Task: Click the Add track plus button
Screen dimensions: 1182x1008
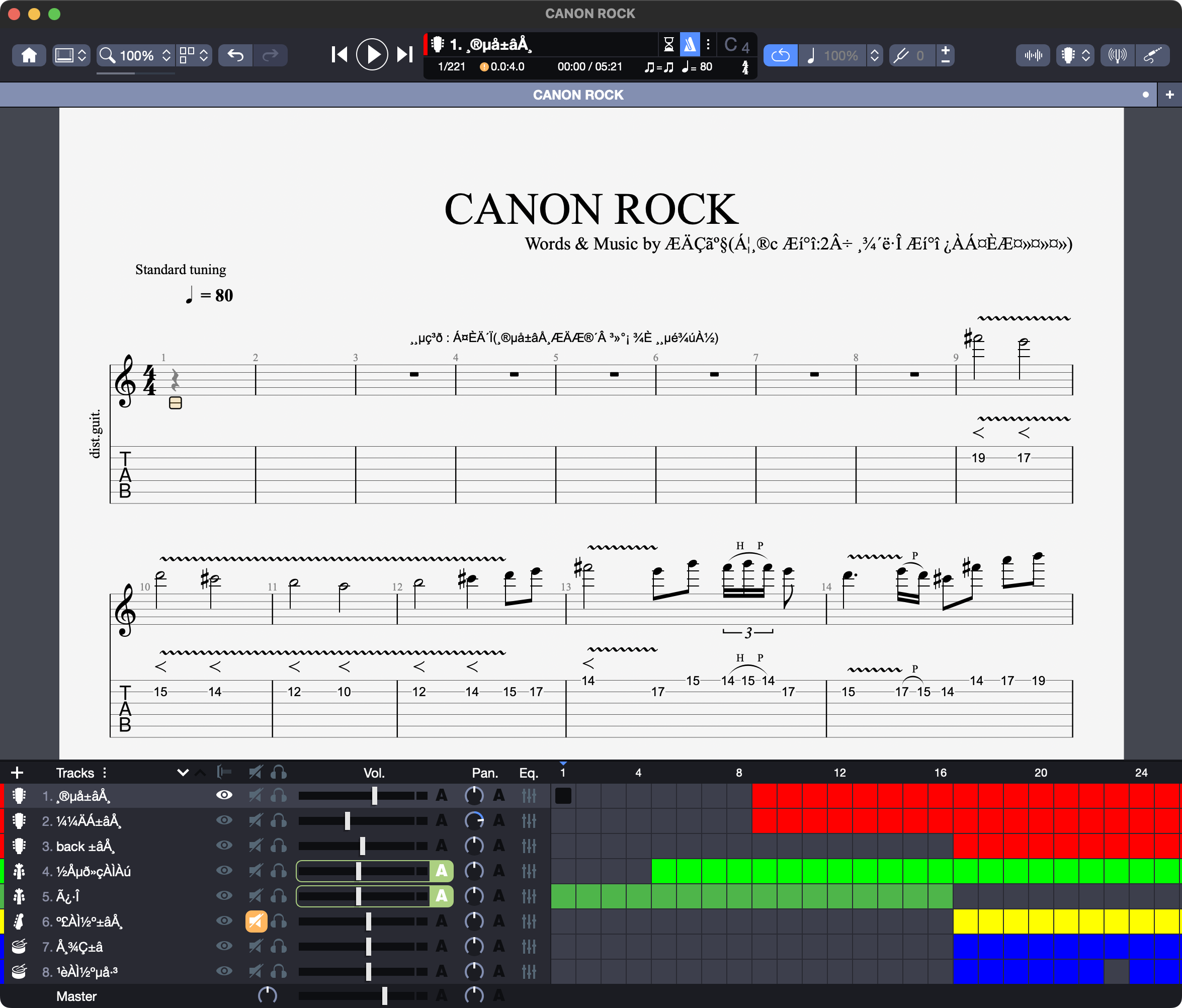Action: 17,773
